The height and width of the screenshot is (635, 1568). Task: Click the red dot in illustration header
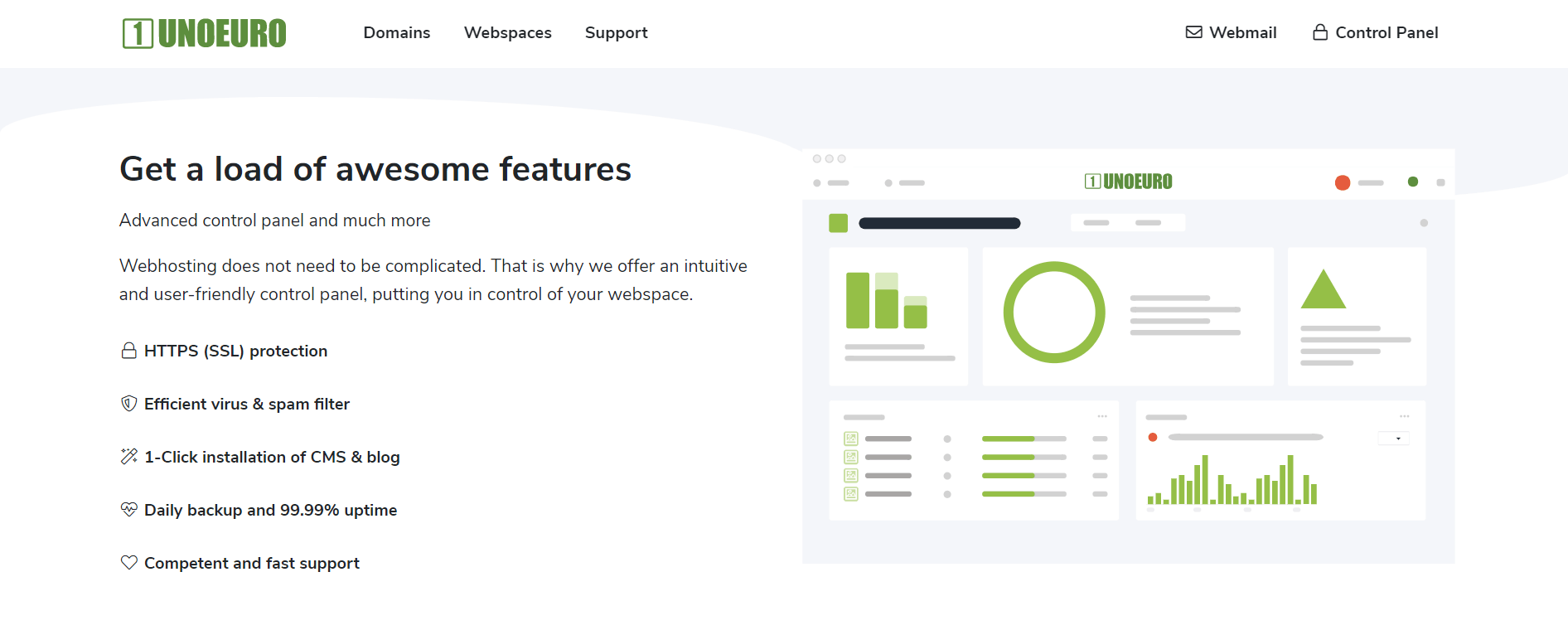coord(1343,182)
